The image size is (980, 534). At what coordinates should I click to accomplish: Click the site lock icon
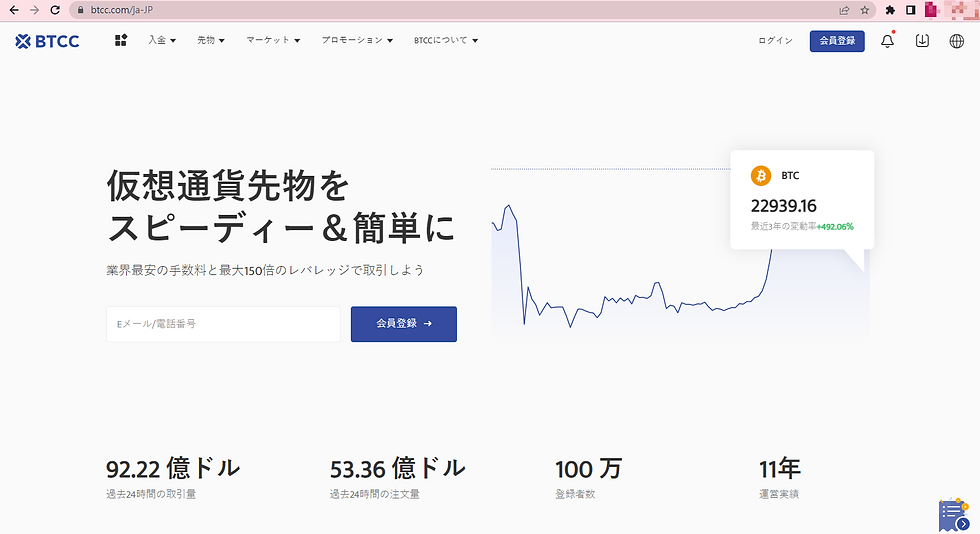point(80,10)
